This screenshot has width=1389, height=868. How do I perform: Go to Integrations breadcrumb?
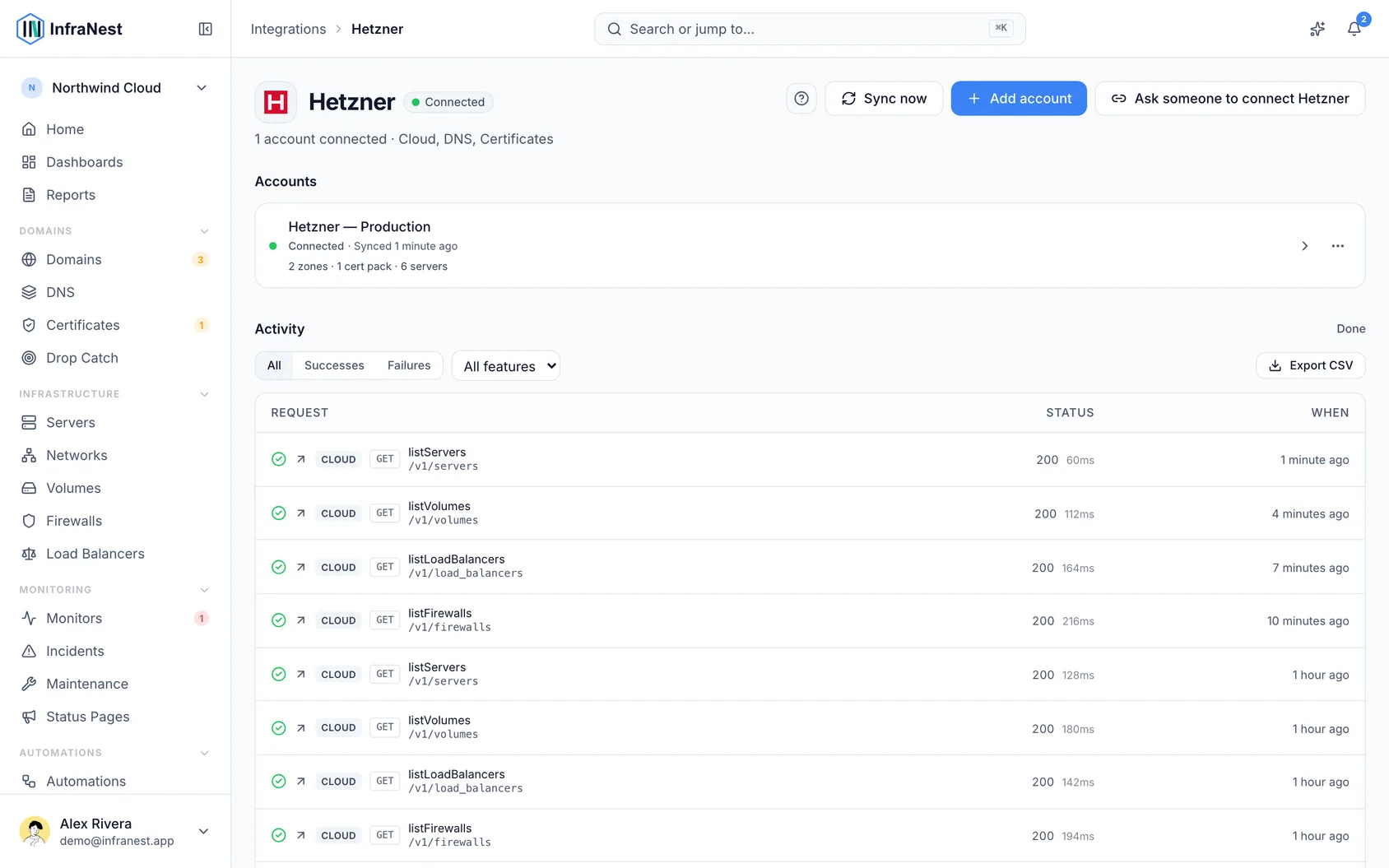[288, 29]
